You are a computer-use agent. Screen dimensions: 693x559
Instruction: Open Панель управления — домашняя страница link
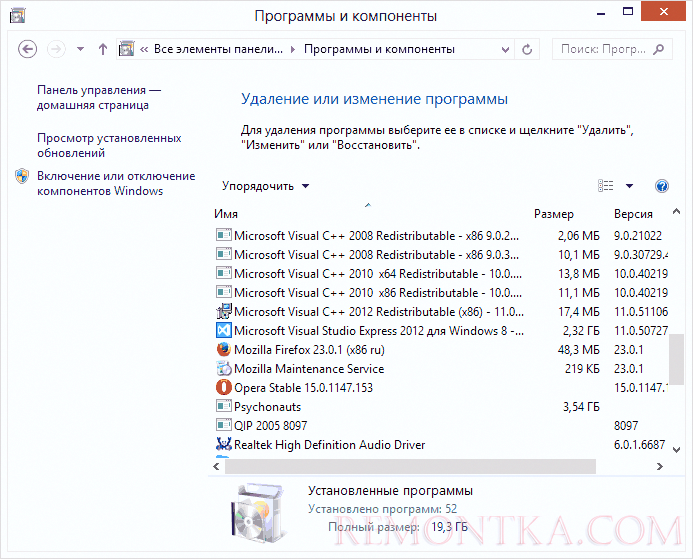click(99, 98)
